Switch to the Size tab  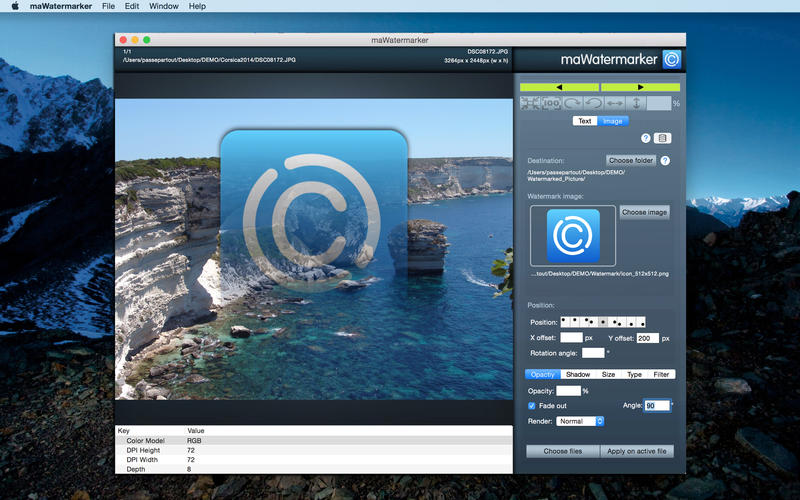tap(608, 374)
